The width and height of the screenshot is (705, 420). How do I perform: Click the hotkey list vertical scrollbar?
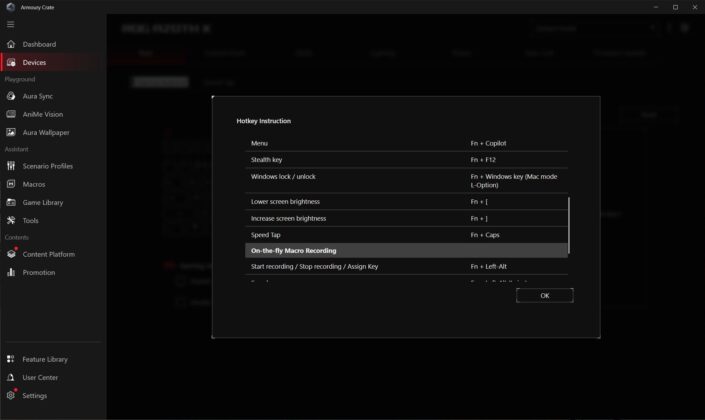click(x=569, y=225)
